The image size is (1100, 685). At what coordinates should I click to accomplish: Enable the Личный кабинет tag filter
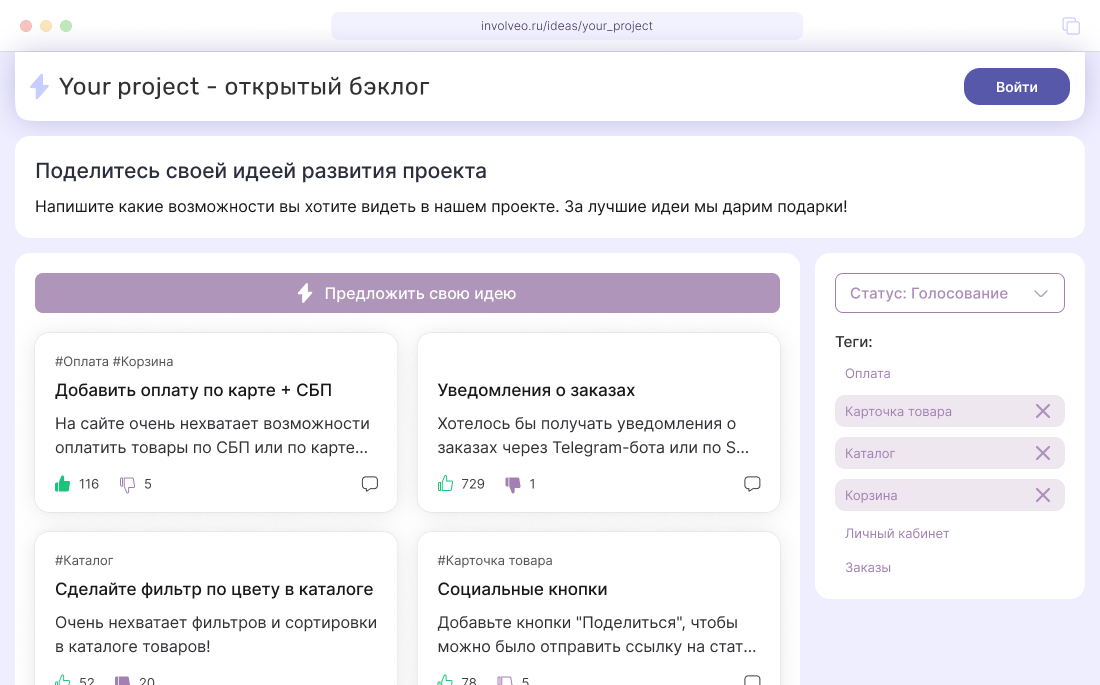[896, 533]
